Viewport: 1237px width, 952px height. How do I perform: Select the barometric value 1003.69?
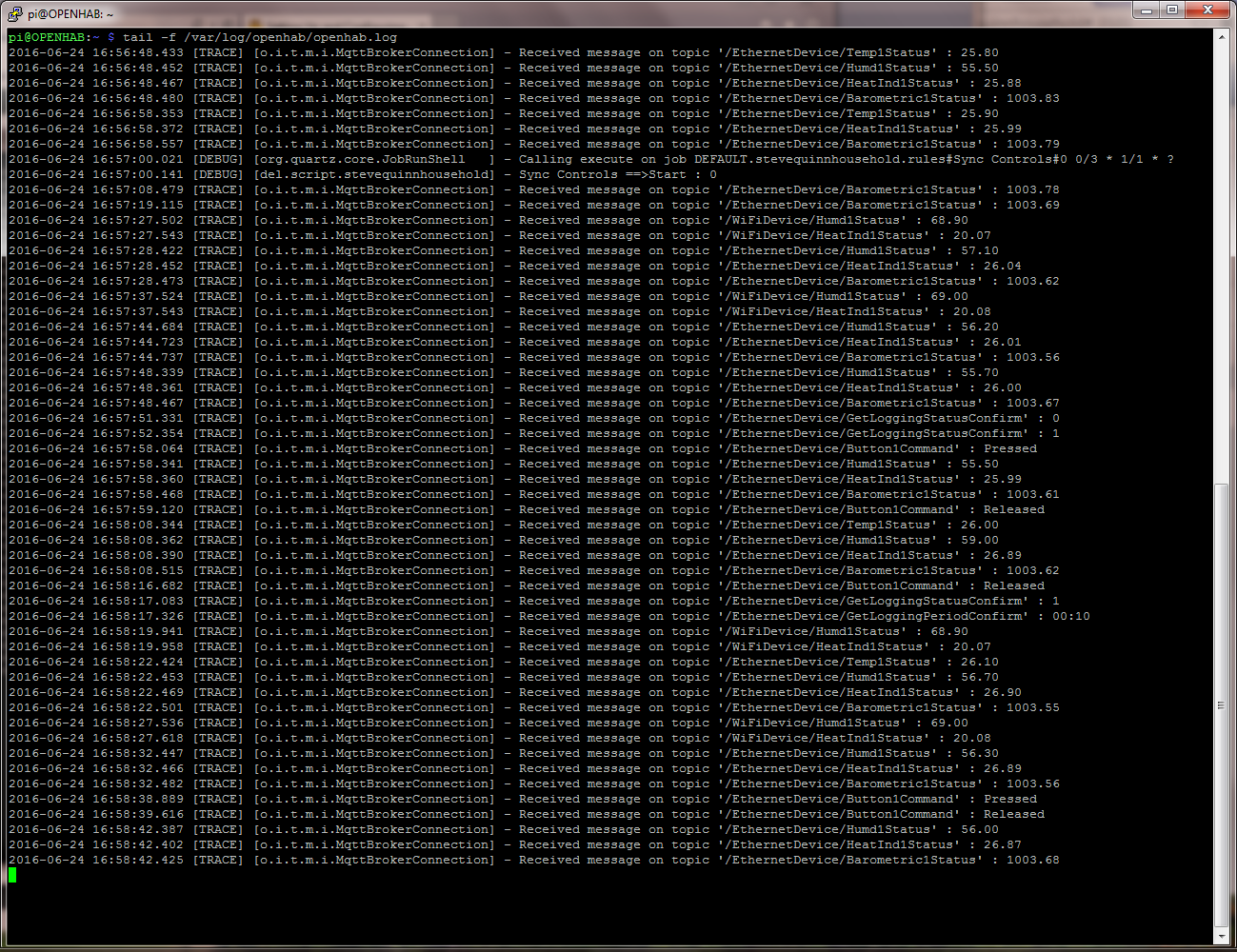(x=1033, y=205)
